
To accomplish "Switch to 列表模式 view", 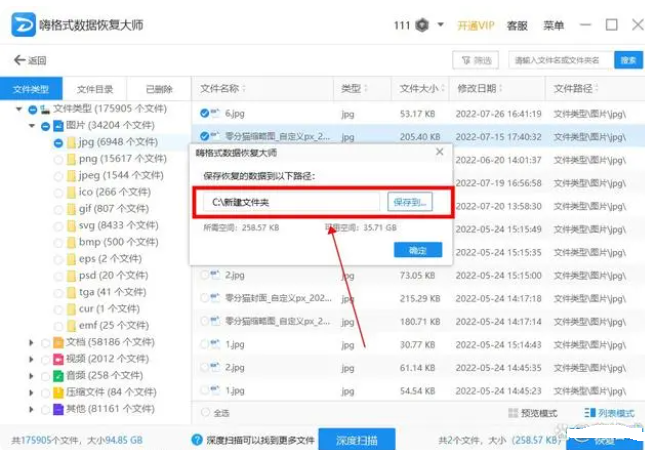I will (x=609, y=413).
